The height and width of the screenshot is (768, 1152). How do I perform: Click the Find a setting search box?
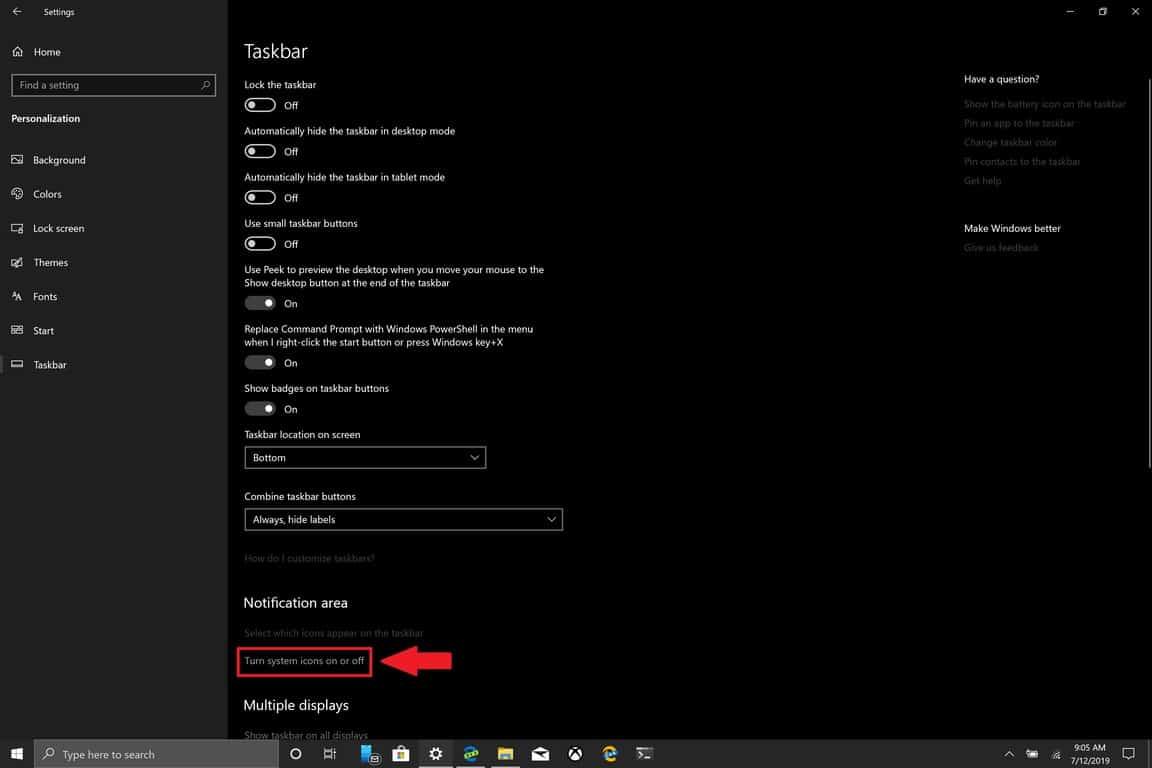[x=113, y=85]
